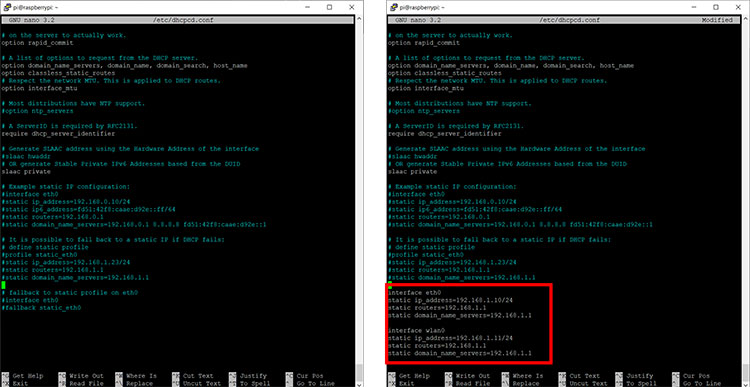The image size is (750, 387).
Task: Click 'require dhcp_server_identifier' line in left window
Action: pyautogui.click(x=58, y=133)
